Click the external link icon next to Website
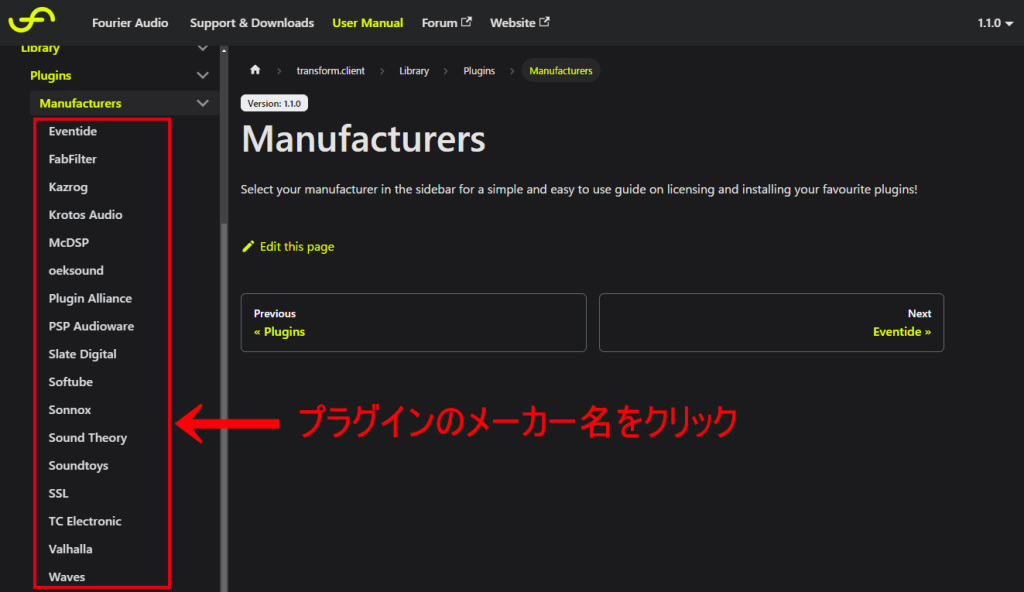Image resolution: width=1024 pixels, height=592 pixels. (544, 22)
